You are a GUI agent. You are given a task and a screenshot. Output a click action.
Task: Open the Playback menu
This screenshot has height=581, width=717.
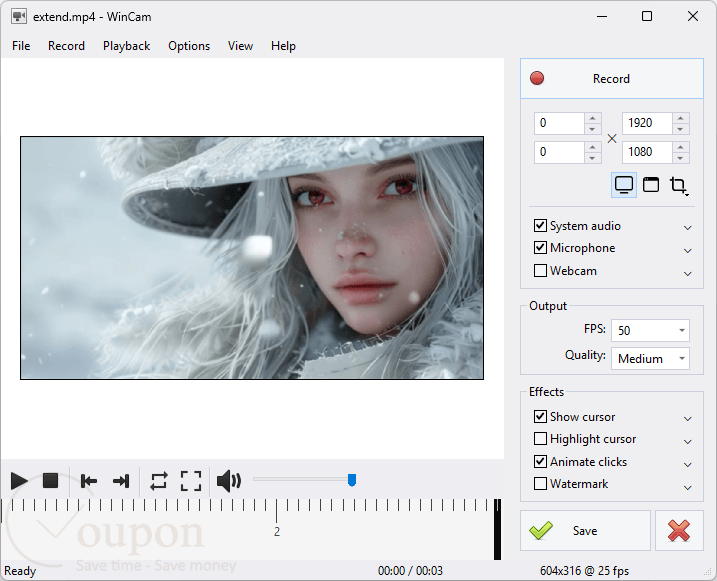click(x=126, y=46)
